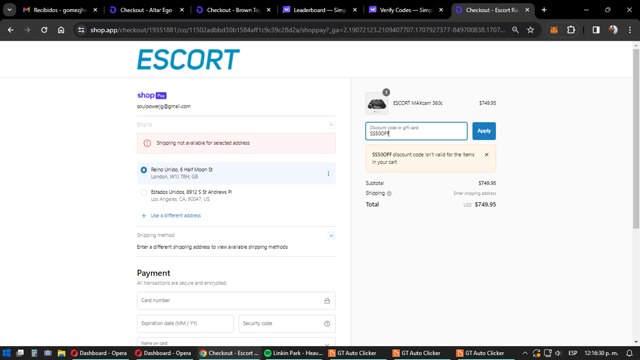
Task: Click the soulpowerjg@gmail.com email text
Action: pos(164,106)
